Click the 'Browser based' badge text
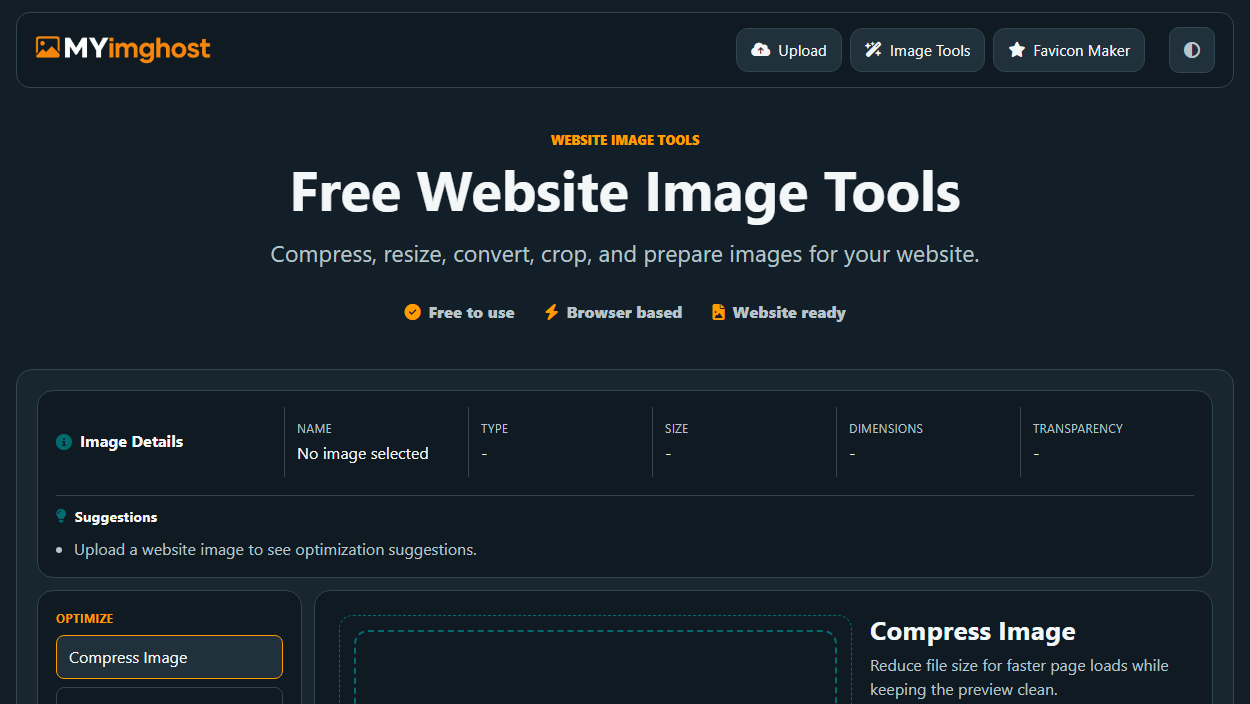This screenshot has width=1250, height=704. pos(624,313)
